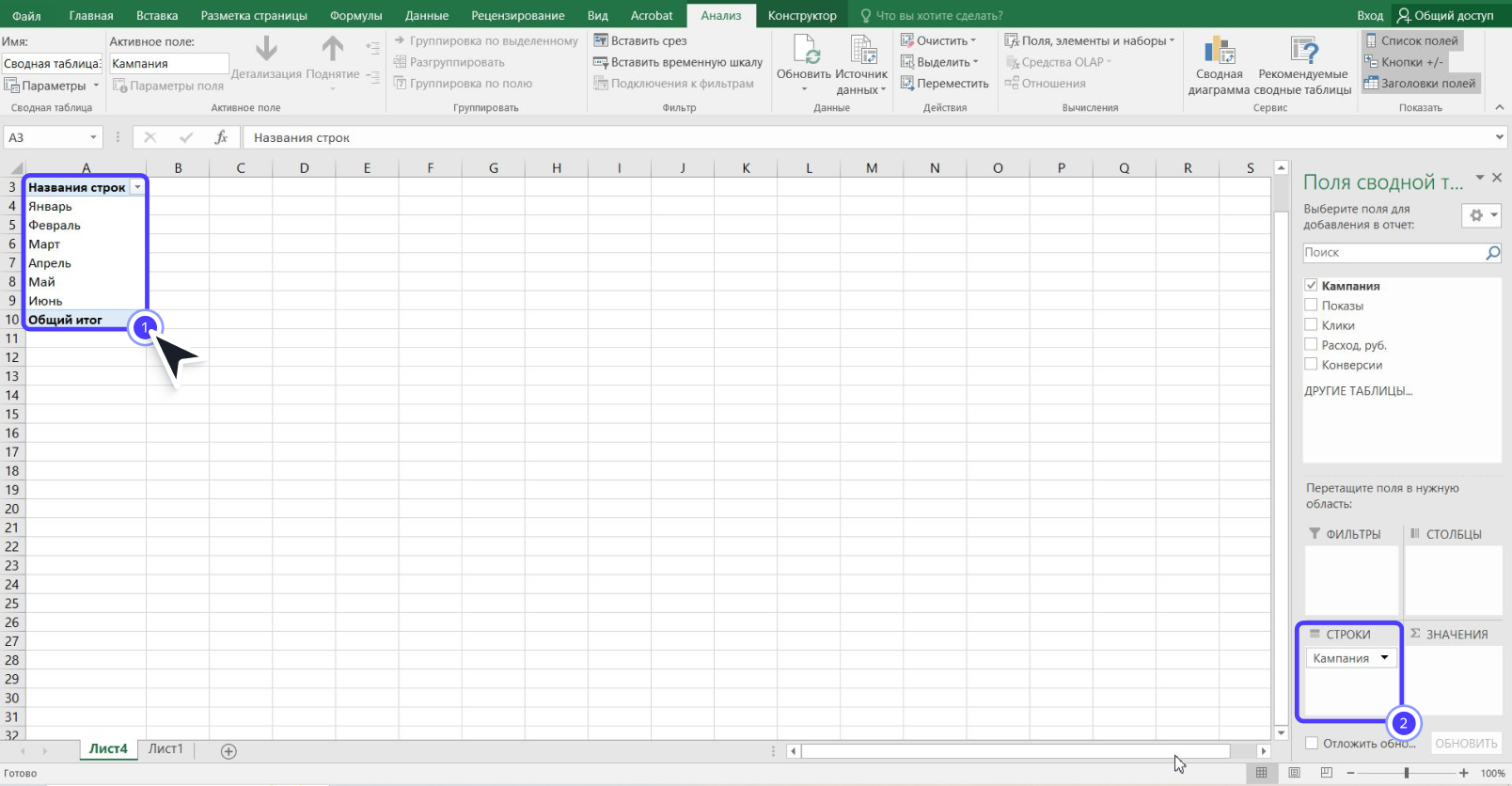This screenshot has width=1512, height=786.
Task: Click the ДРУГИЕ ТАБЛИЦЫ... link
Action: [1358, 390]
